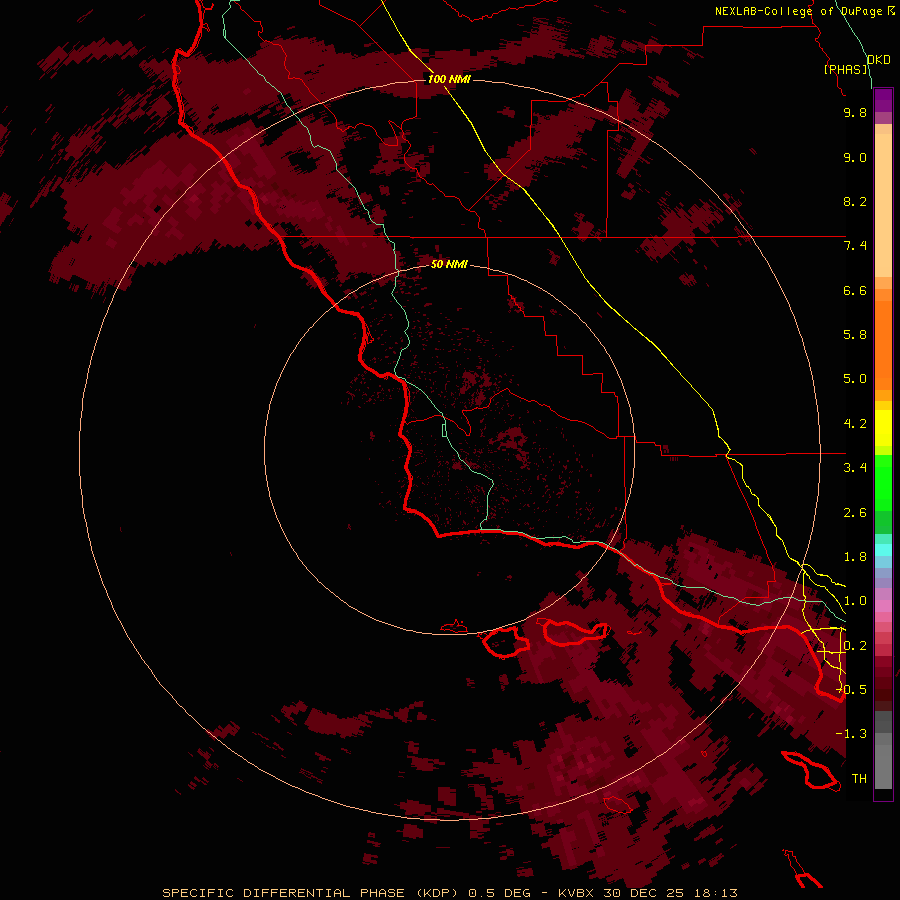Click the 4.2 value on the color scale
900x900 pixels.
click(x=855, y=424)
